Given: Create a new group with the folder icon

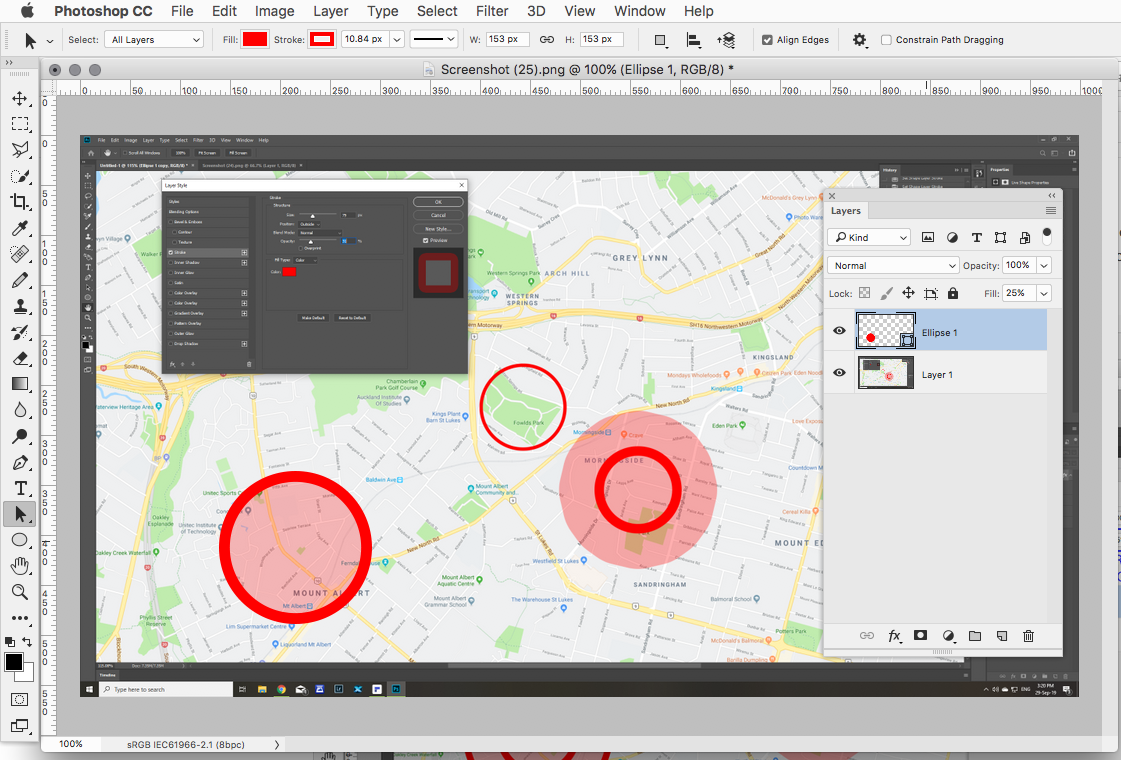Looking at the screenshot, I should (x=975, y=636).
